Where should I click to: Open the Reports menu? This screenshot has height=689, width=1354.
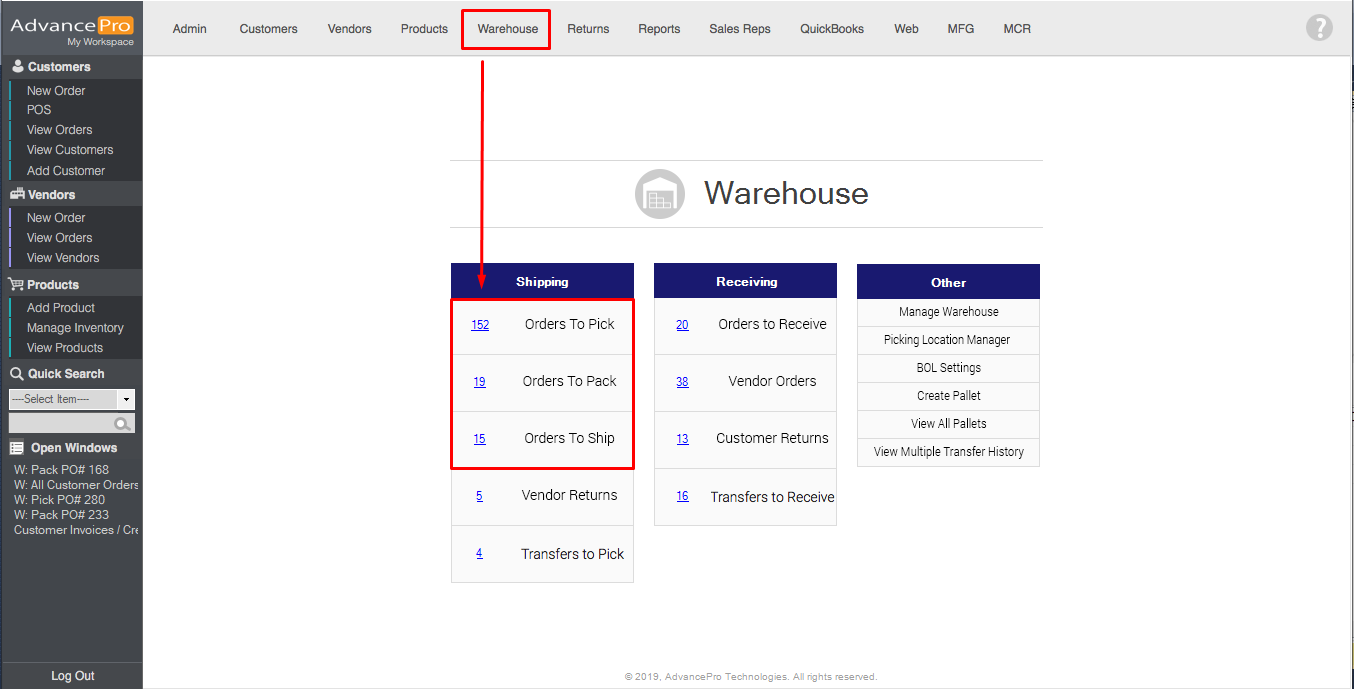point(659,29)
